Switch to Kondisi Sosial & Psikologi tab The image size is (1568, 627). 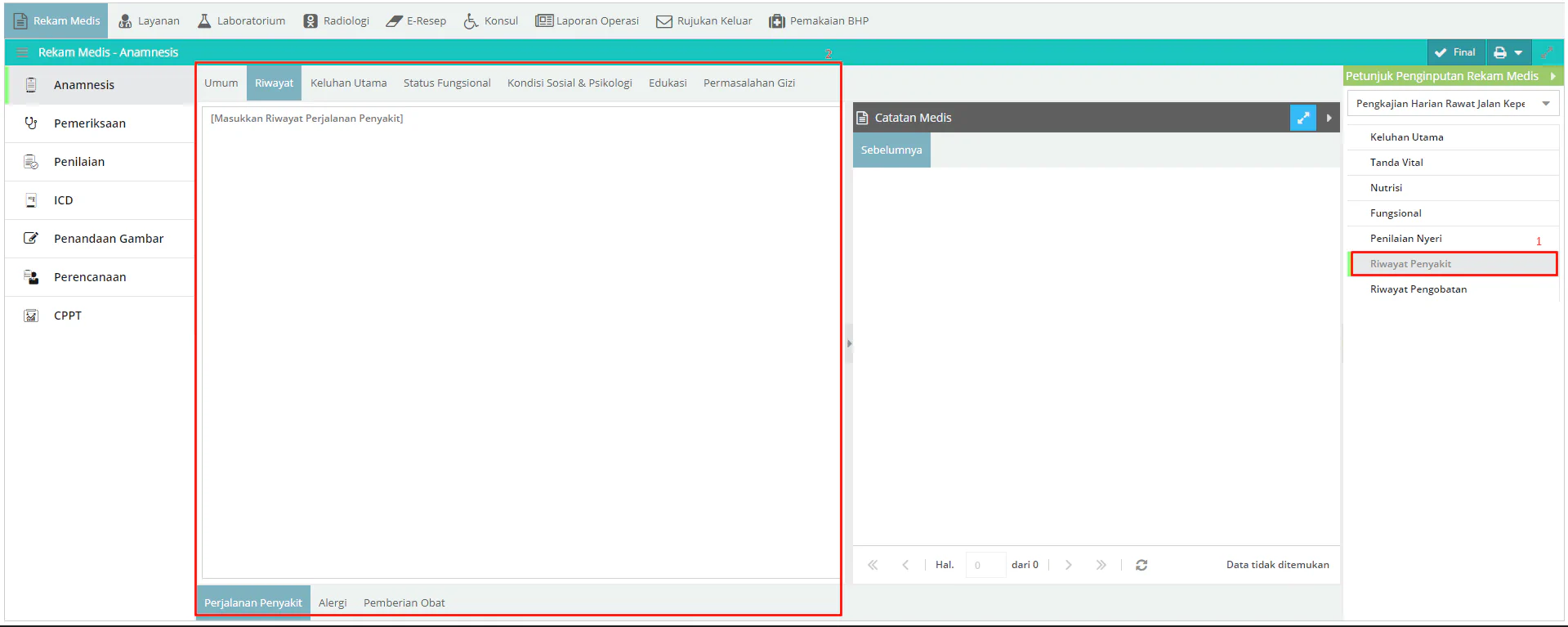pyautogui.click(x=570, y=83)
